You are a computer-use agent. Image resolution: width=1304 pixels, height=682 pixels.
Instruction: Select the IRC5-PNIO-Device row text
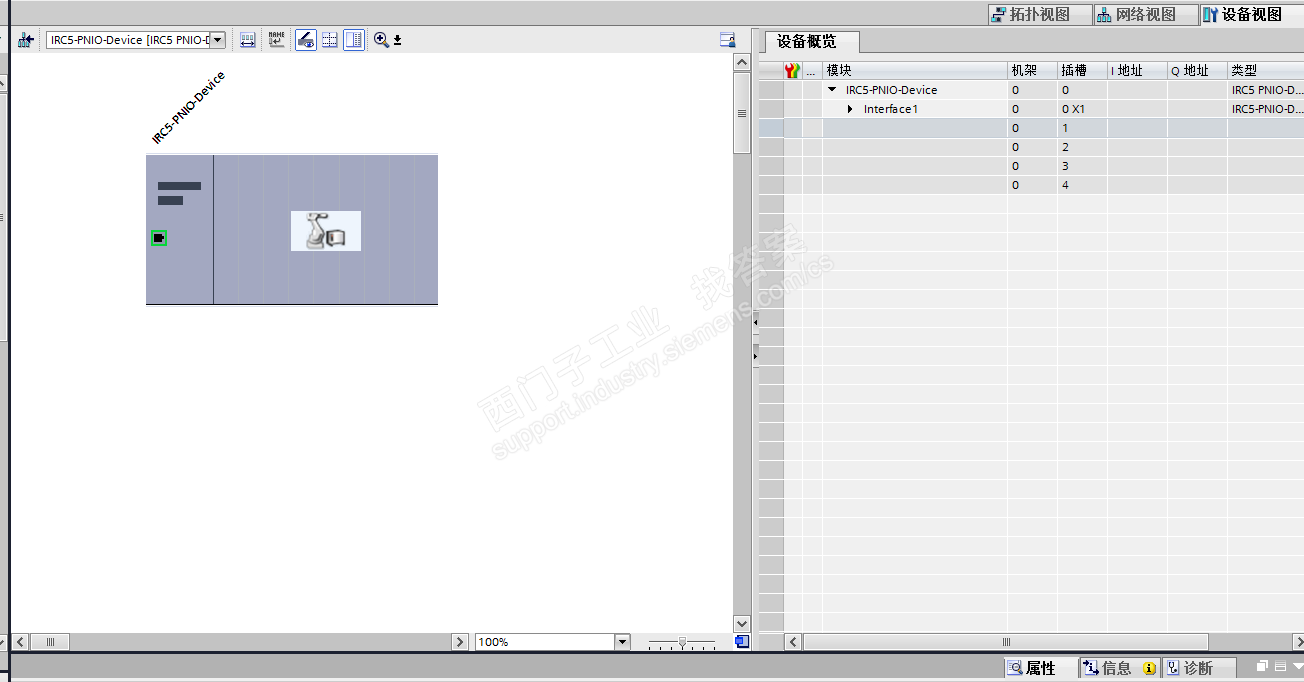click(x=891, y=90)
